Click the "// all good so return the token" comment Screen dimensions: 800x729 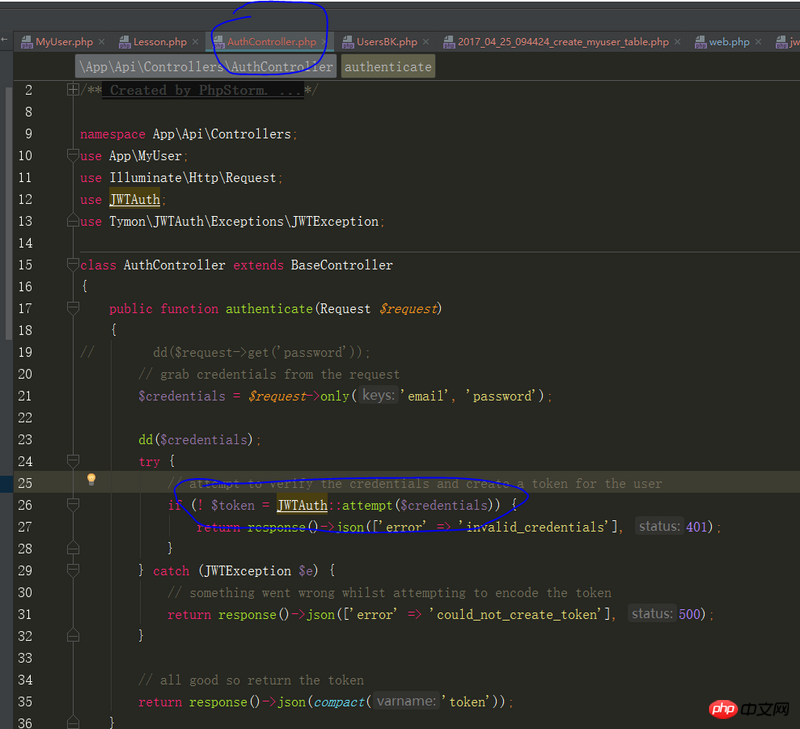pos(251,681)
